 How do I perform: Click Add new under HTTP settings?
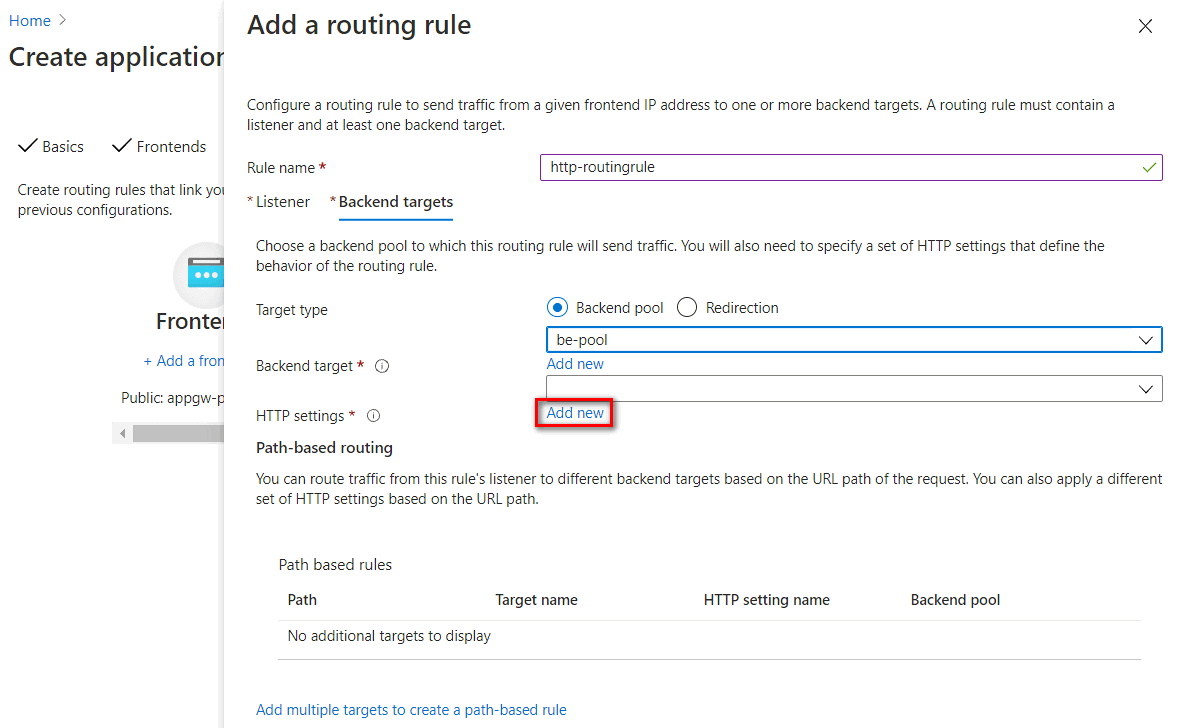pyautogui.click(x=574, y=412)
